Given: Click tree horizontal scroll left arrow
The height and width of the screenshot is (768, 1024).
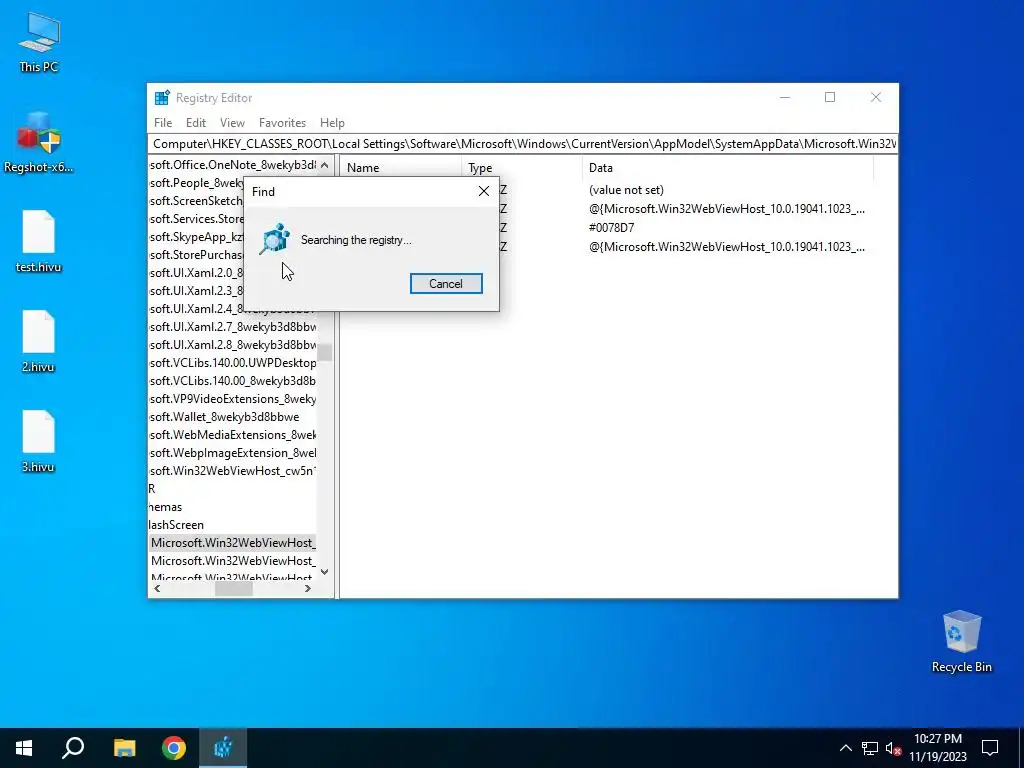Looking at the screenshot, I should 157,588.
